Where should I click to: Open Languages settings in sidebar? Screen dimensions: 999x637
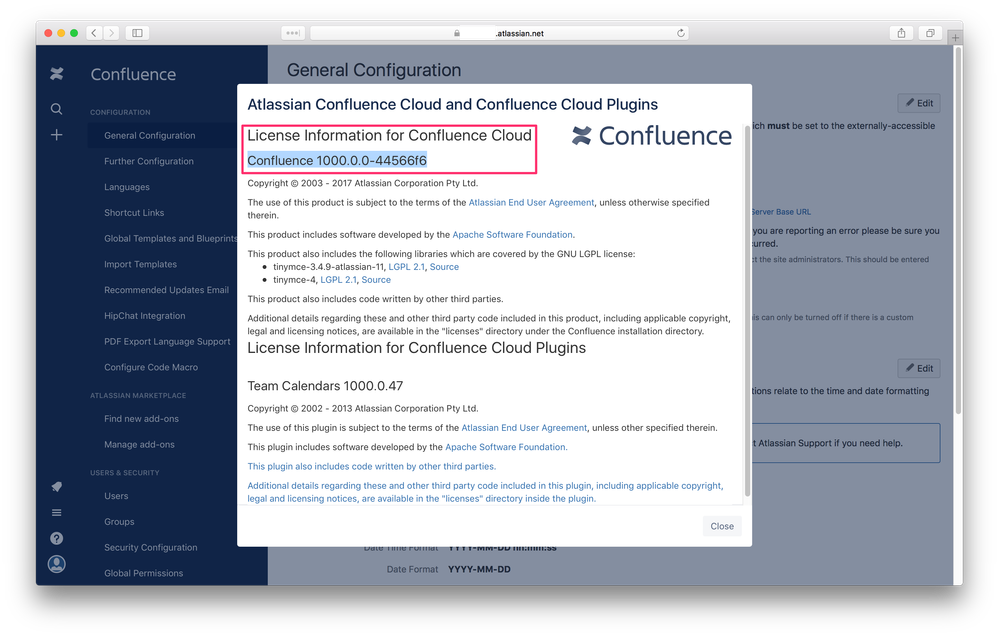[127, 187]
